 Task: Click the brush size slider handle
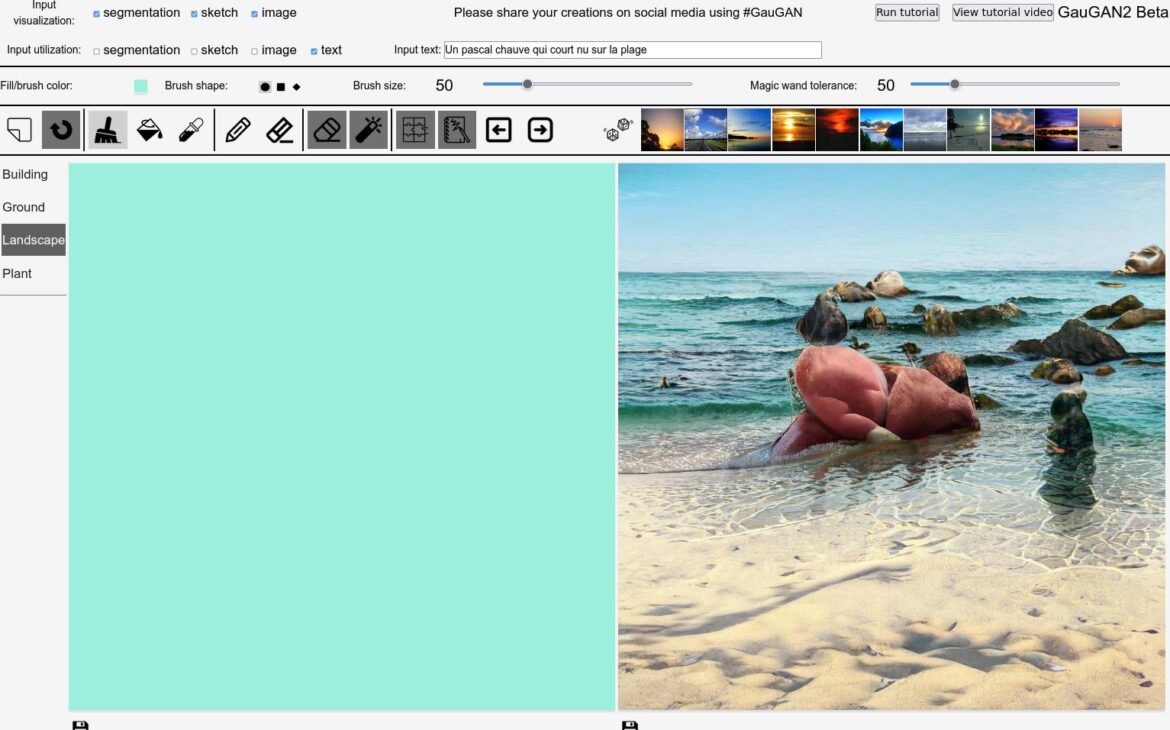pos(527,84)
